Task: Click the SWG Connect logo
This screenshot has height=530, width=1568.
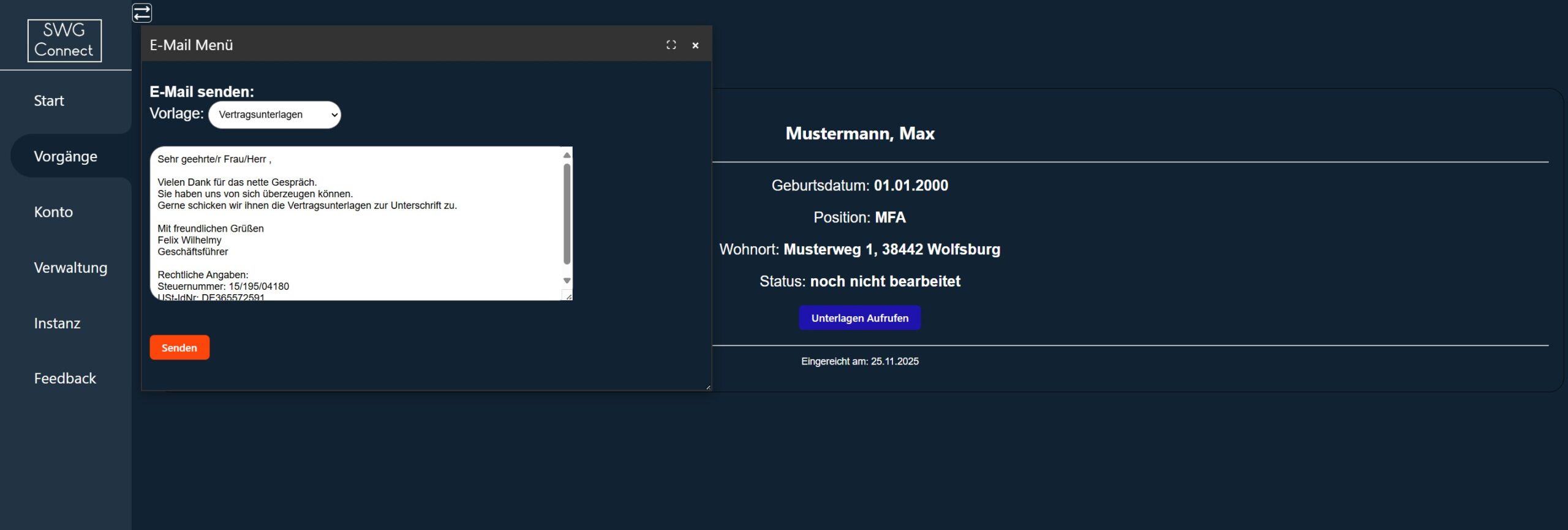Action: coord(64,40)
